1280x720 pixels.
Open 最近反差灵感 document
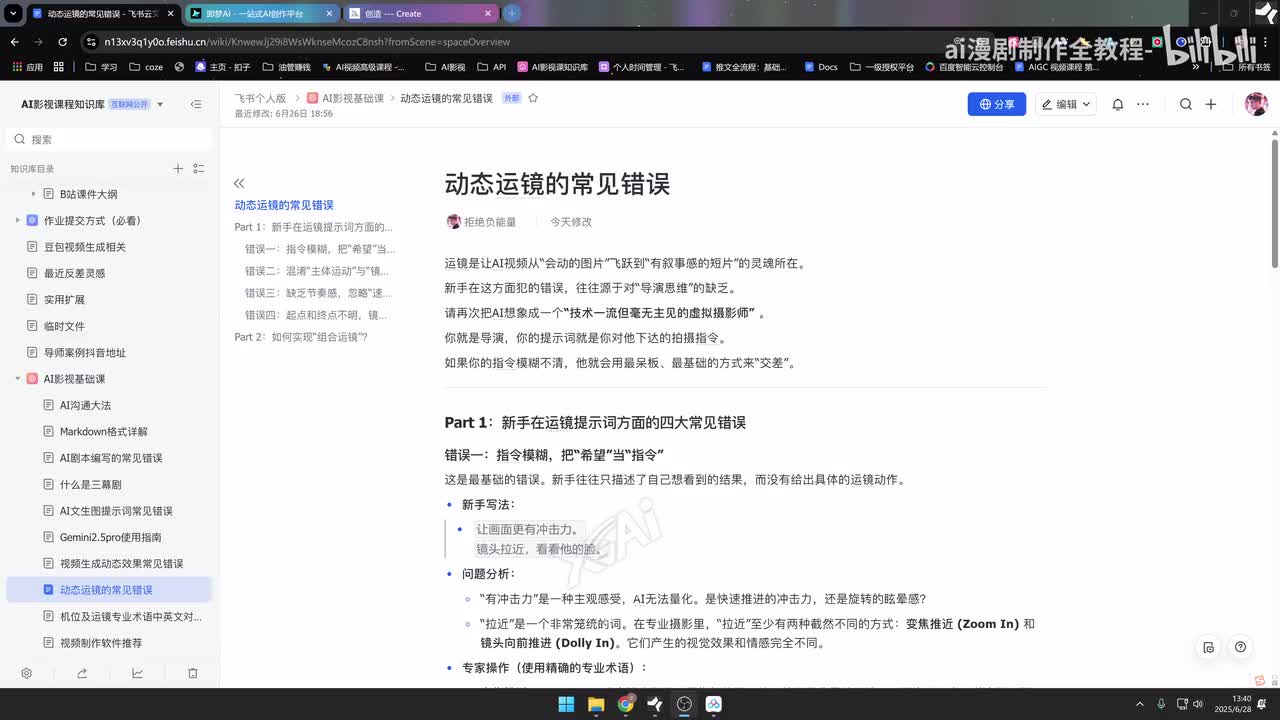(74, 273)
